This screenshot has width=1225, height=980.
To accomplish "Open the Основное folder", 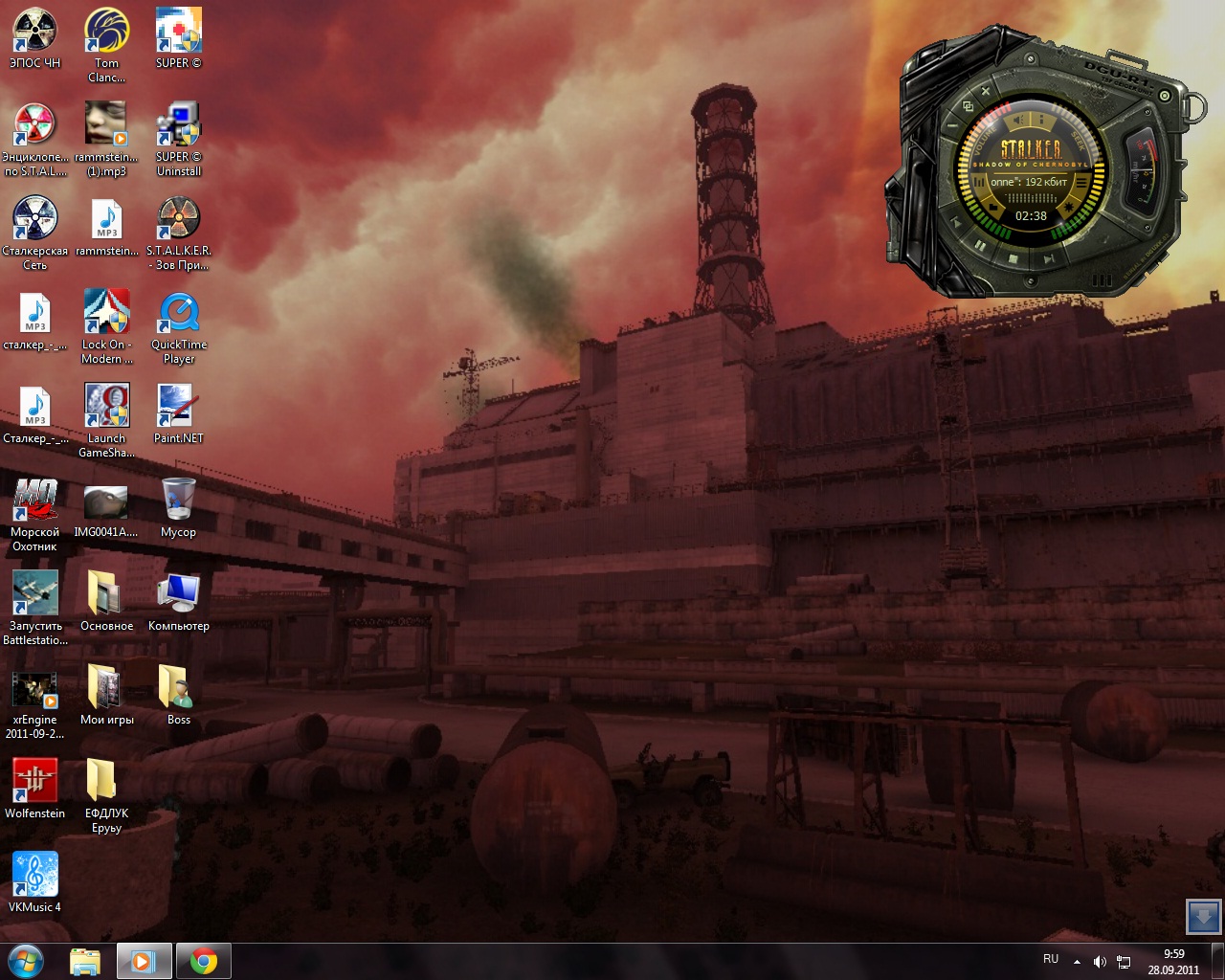I will click(106, 602).
